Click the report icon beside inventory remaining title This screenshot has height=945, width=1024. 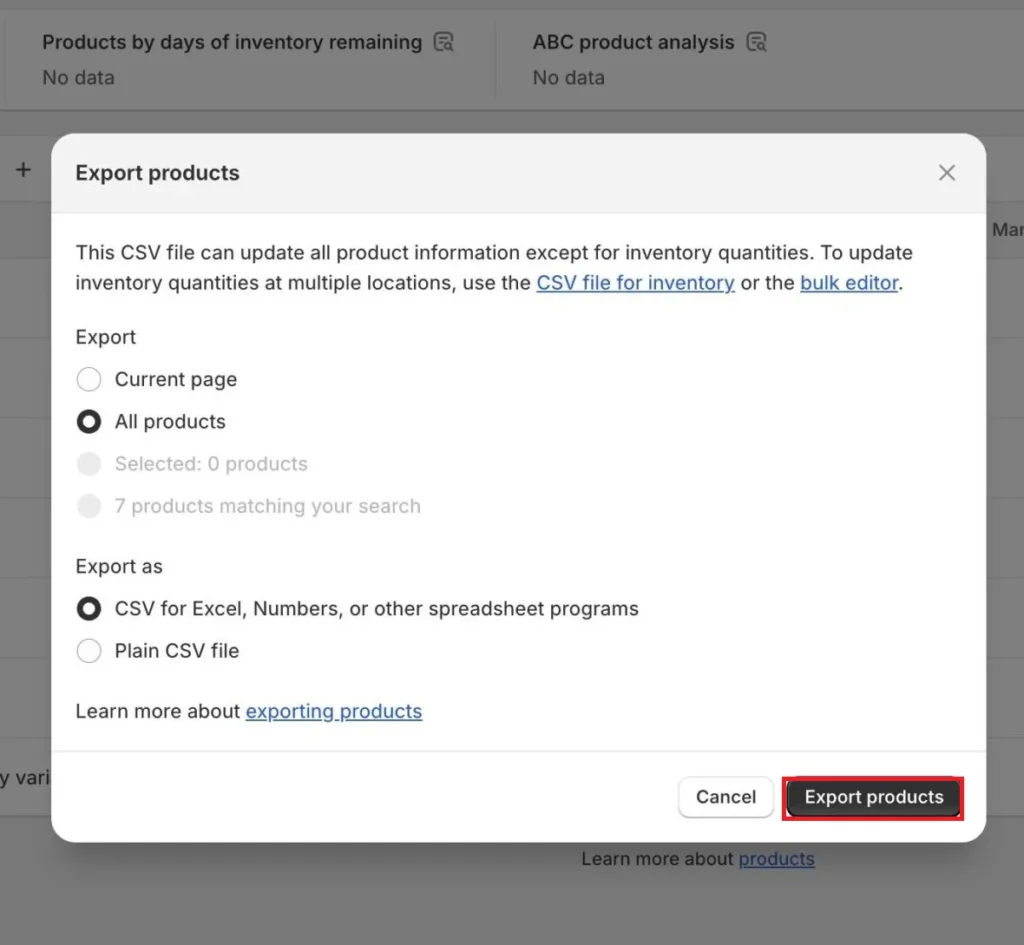click(x=443, y=42)
